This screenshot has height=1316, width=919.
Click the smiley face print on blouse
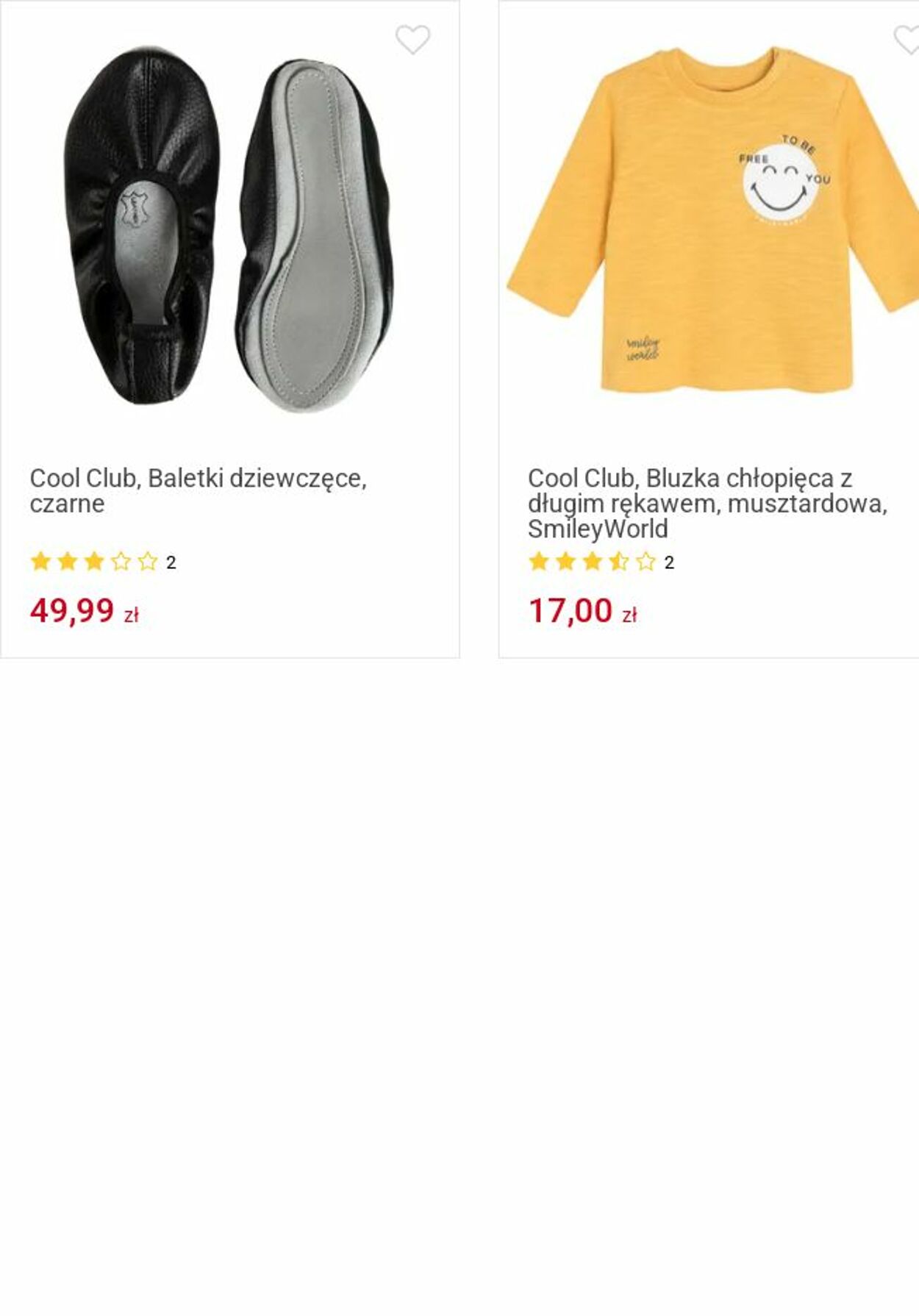click(780, 180)
